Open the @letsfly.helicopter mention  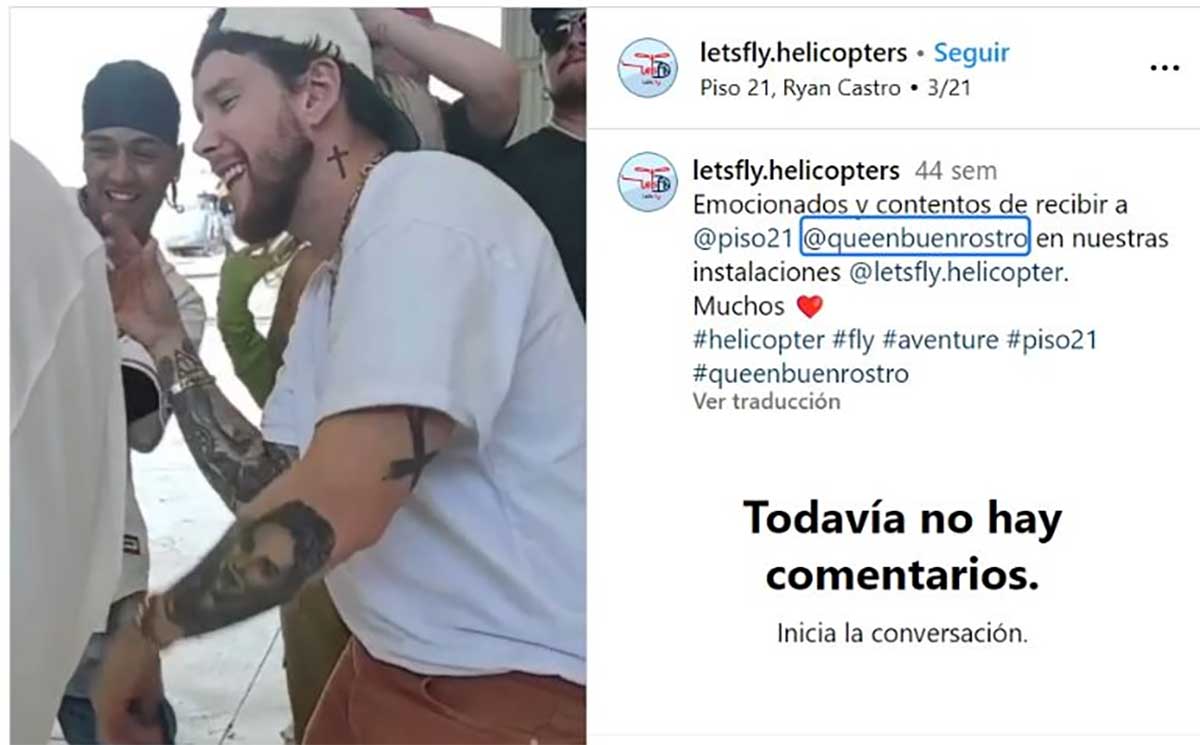point(957,272)
